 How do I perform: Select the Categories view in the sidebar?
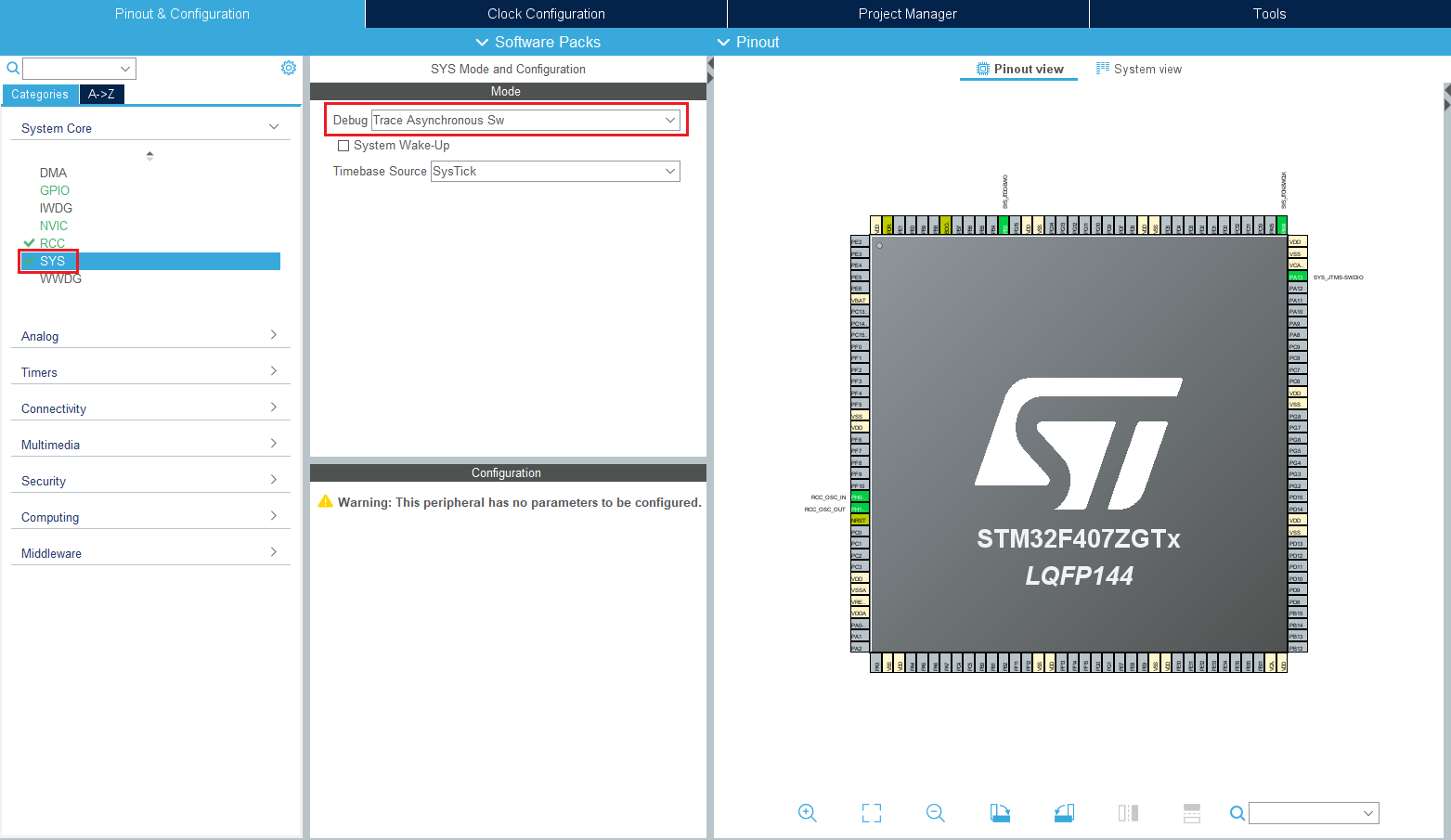click(x=40, y=94)
